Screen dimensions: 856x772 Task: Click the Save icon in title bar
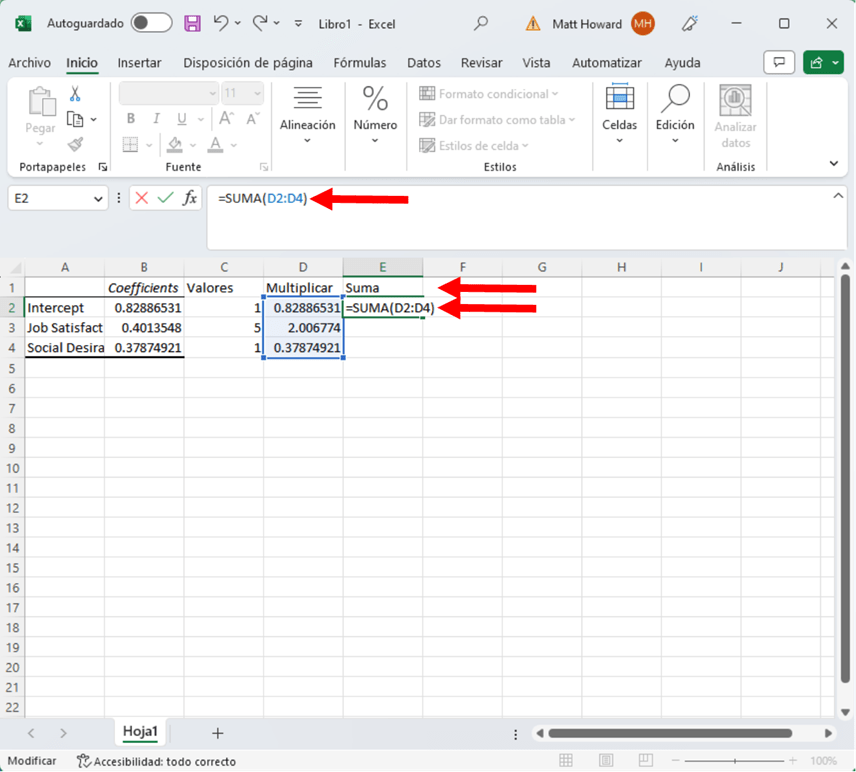click(192, 23)
